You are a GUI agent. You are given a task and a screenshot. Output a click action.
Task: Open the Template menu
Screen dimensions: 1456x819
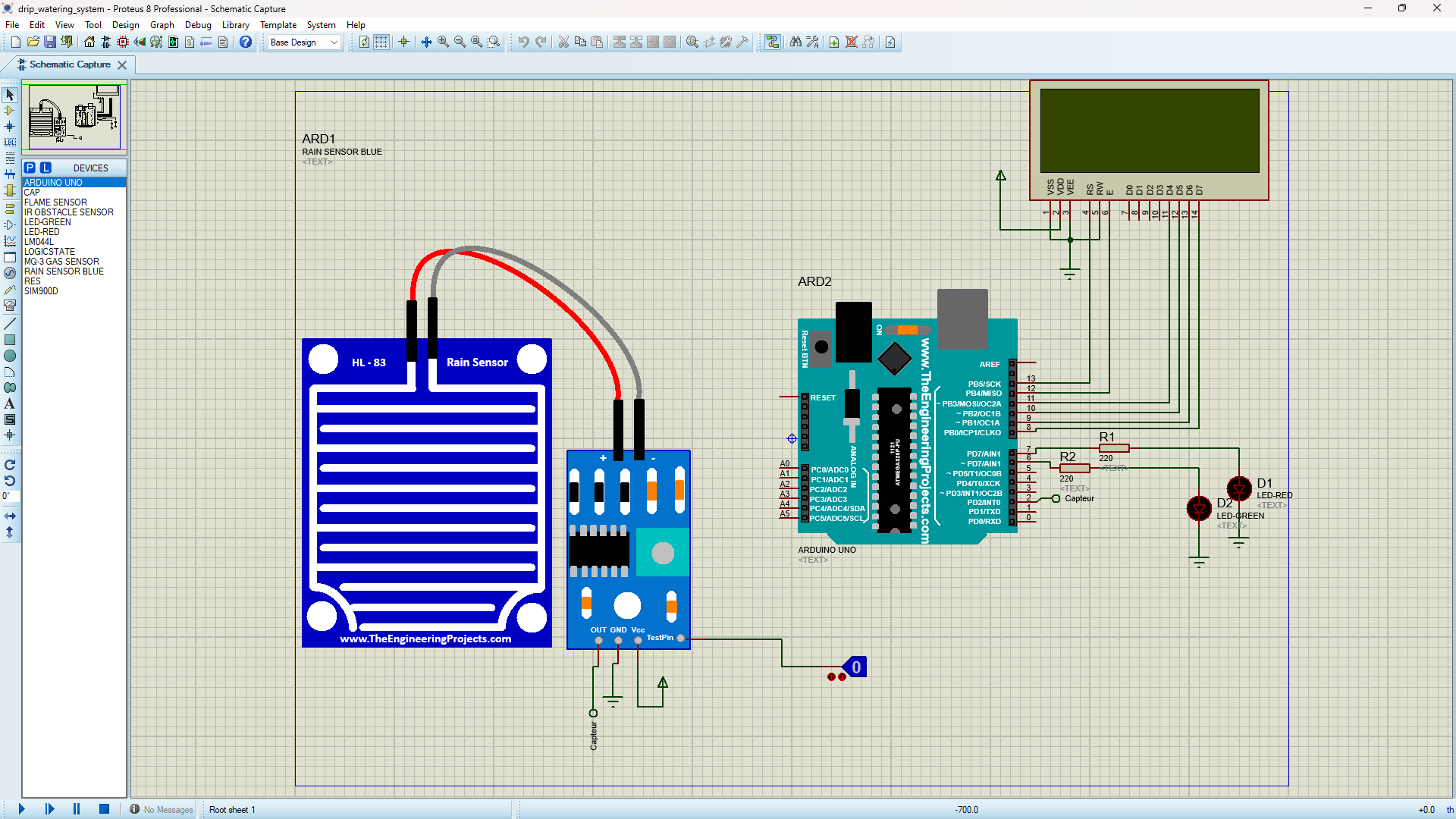point(278,25)
